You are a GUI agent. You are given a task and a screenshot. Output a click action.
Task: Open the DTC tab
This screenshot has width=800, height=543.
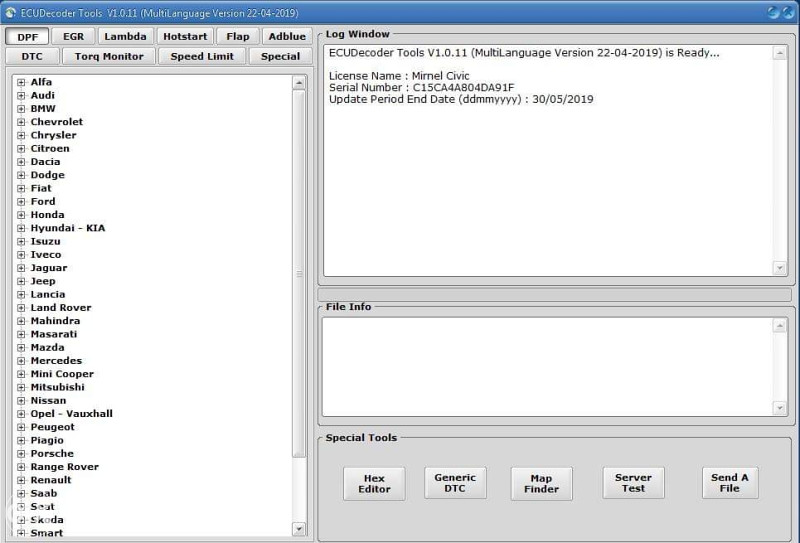[x=32, y=56]
